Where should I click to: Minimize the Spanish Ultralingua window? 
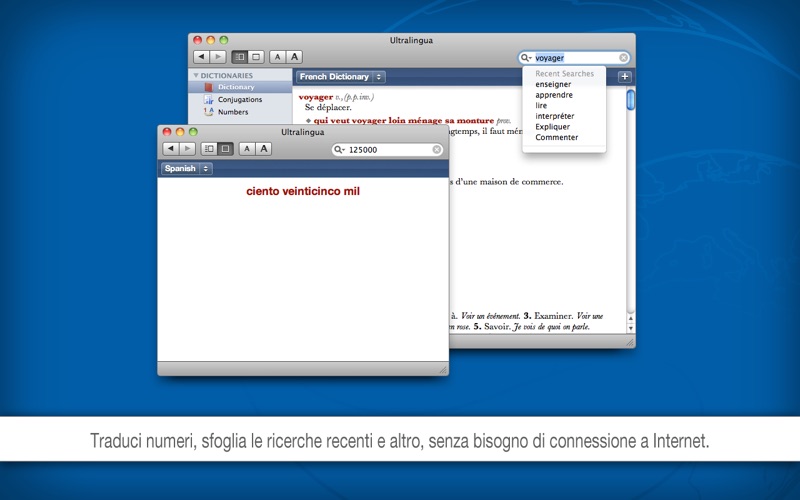pyautogui.click(x=180, y=132)
